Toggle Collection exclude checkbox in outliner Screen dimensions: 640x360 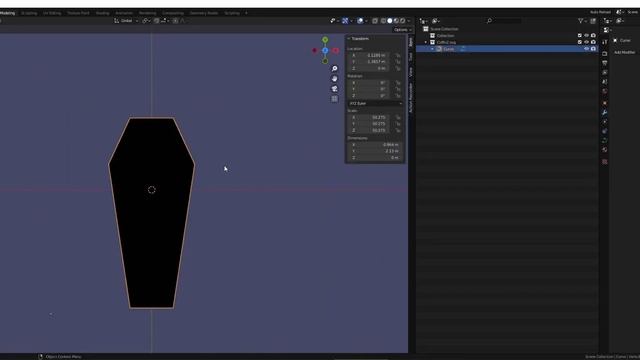pyautogui.click(x=580, y=36)
